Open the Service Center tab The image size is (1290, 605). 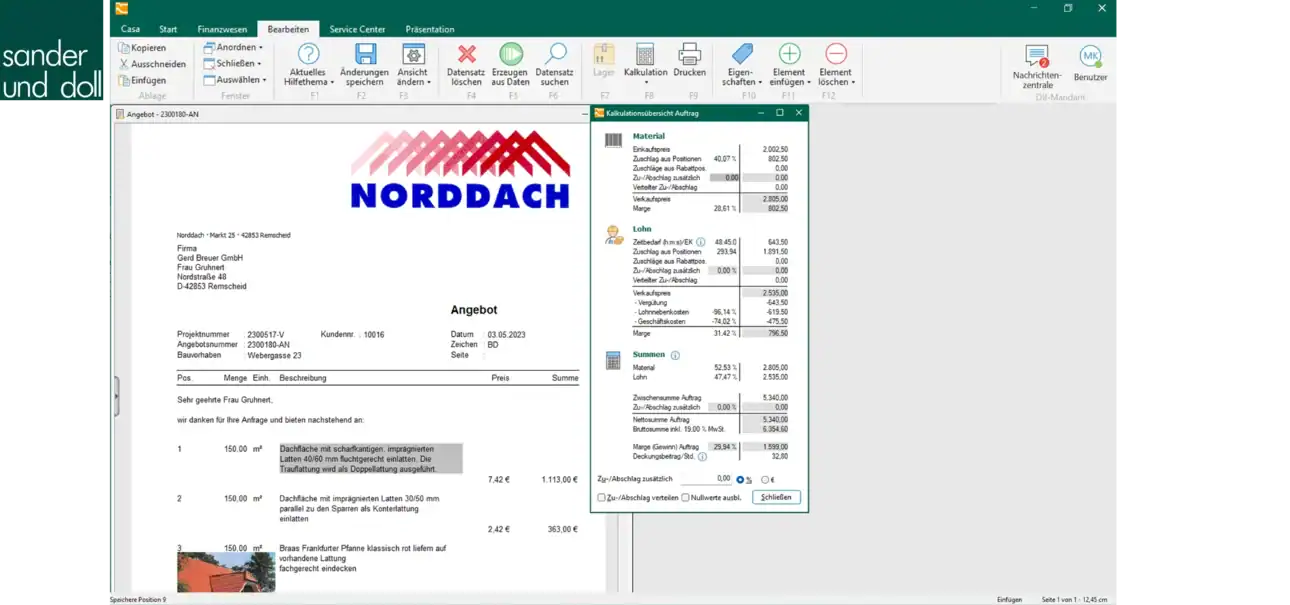357,29
